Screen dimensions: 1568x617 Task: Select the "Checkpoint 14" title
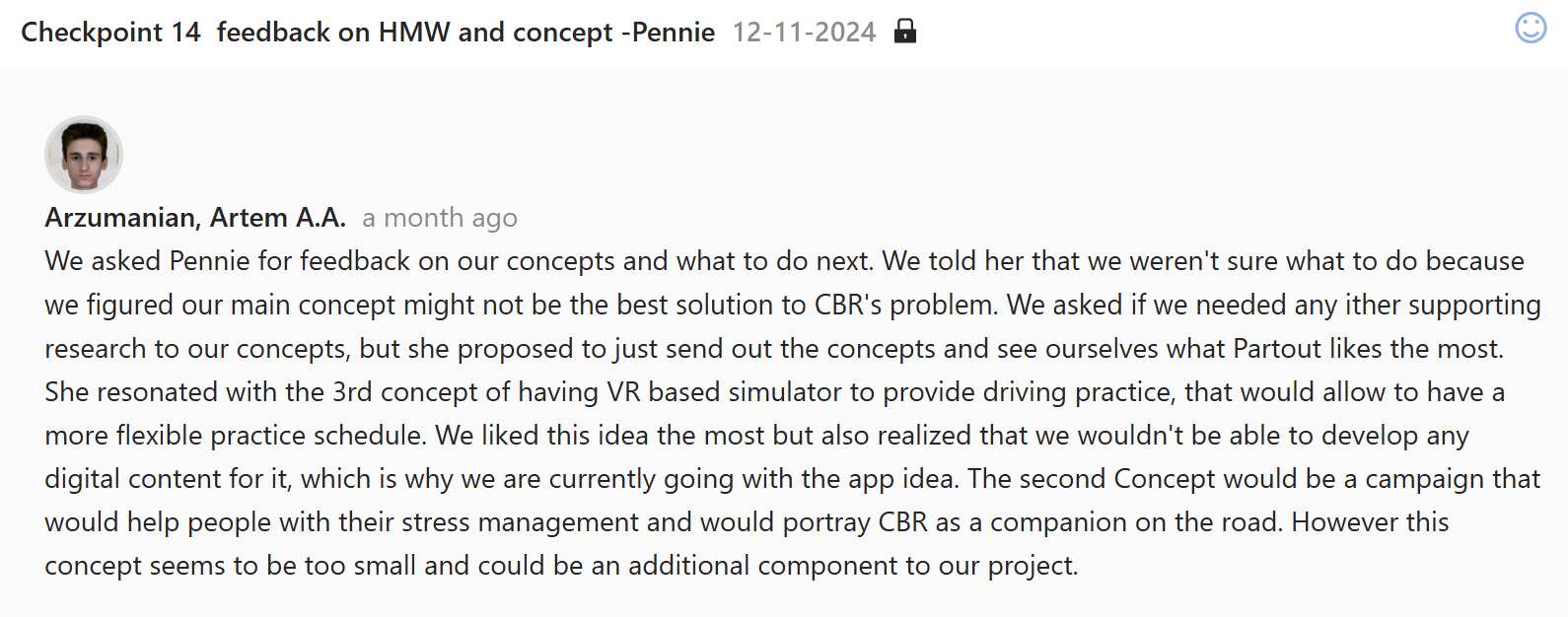[110, 33]
